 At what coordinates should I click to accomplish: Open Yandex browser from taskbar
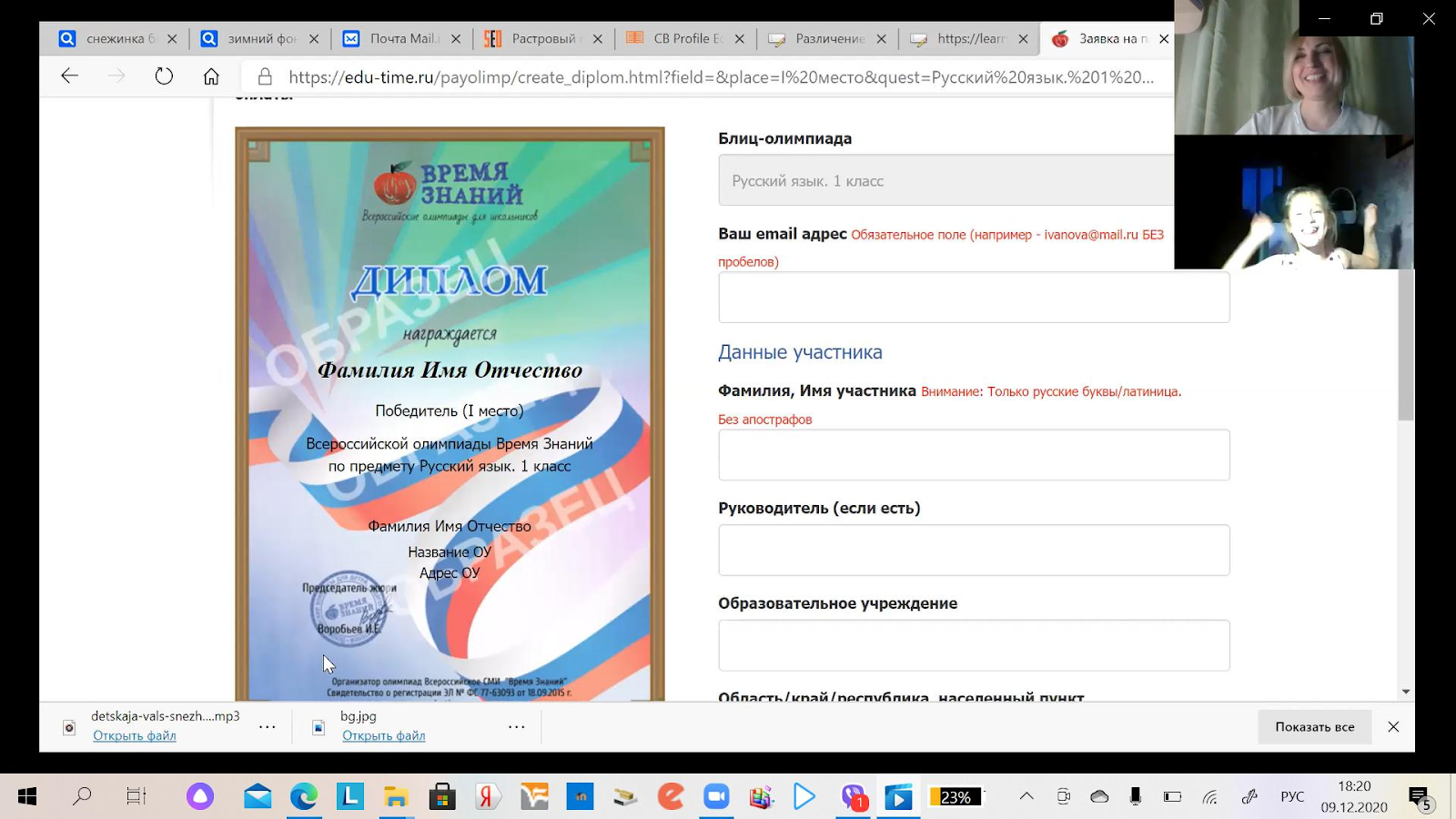point(487,797)
